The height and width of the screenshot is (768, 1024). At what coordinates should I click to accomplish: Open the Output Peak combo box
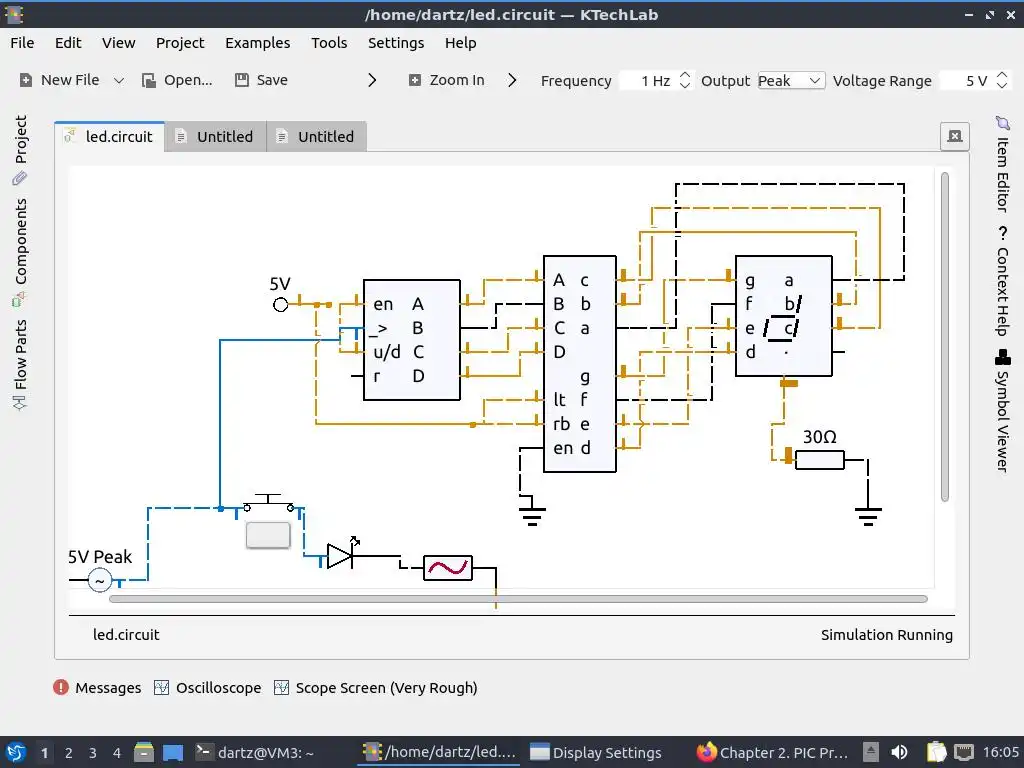[791, 80]
